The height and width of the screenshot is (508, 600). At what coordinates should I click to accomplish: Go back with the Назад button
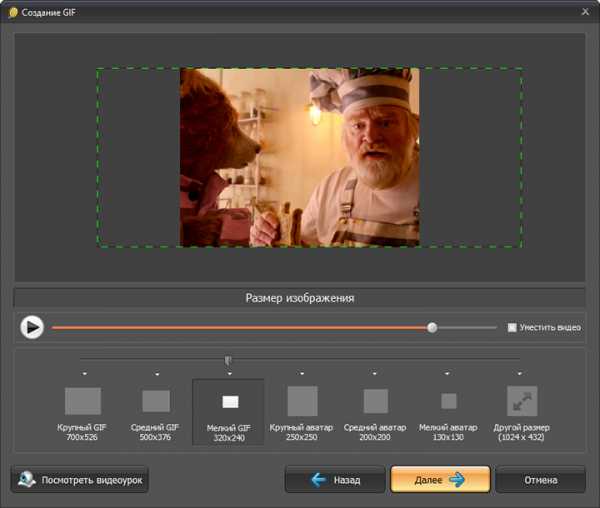tap(334, 480)
